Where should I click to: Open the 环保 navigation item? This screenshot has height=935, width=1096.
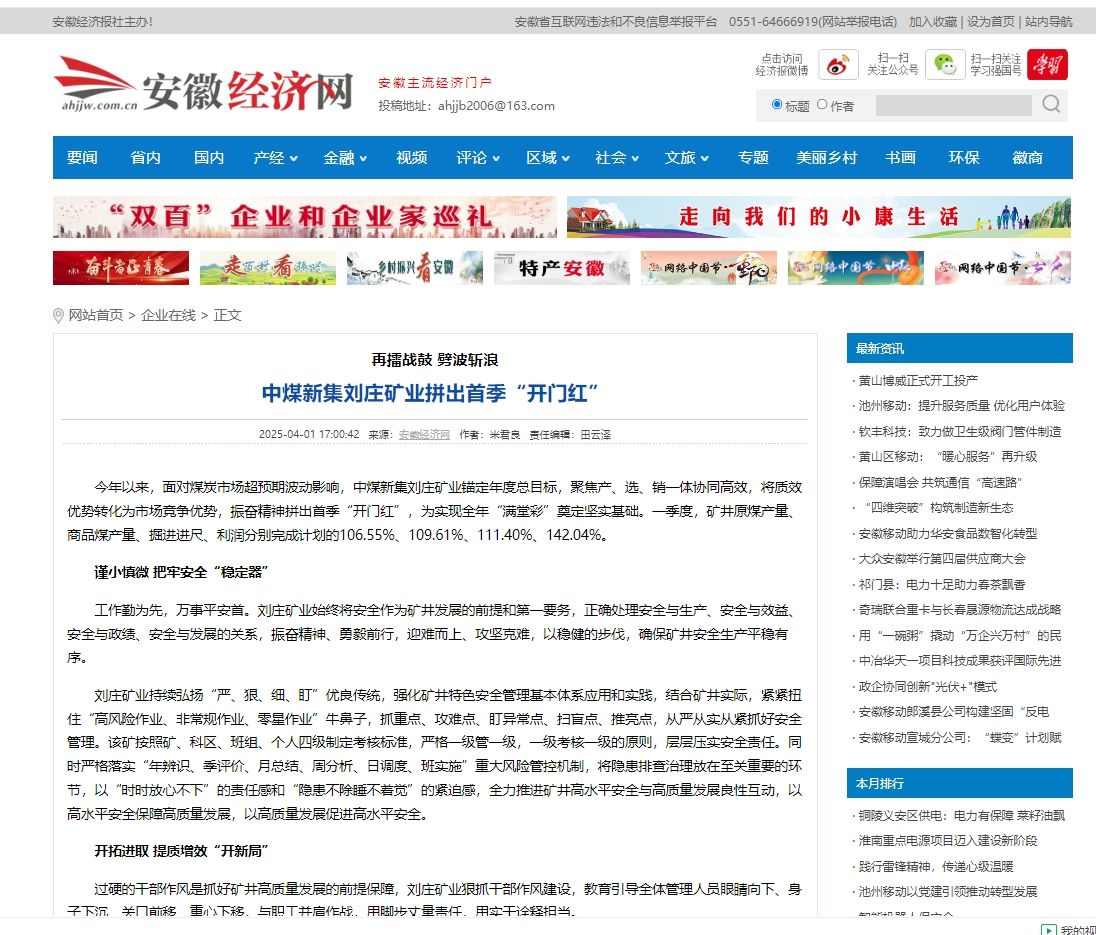coord(964,158)
